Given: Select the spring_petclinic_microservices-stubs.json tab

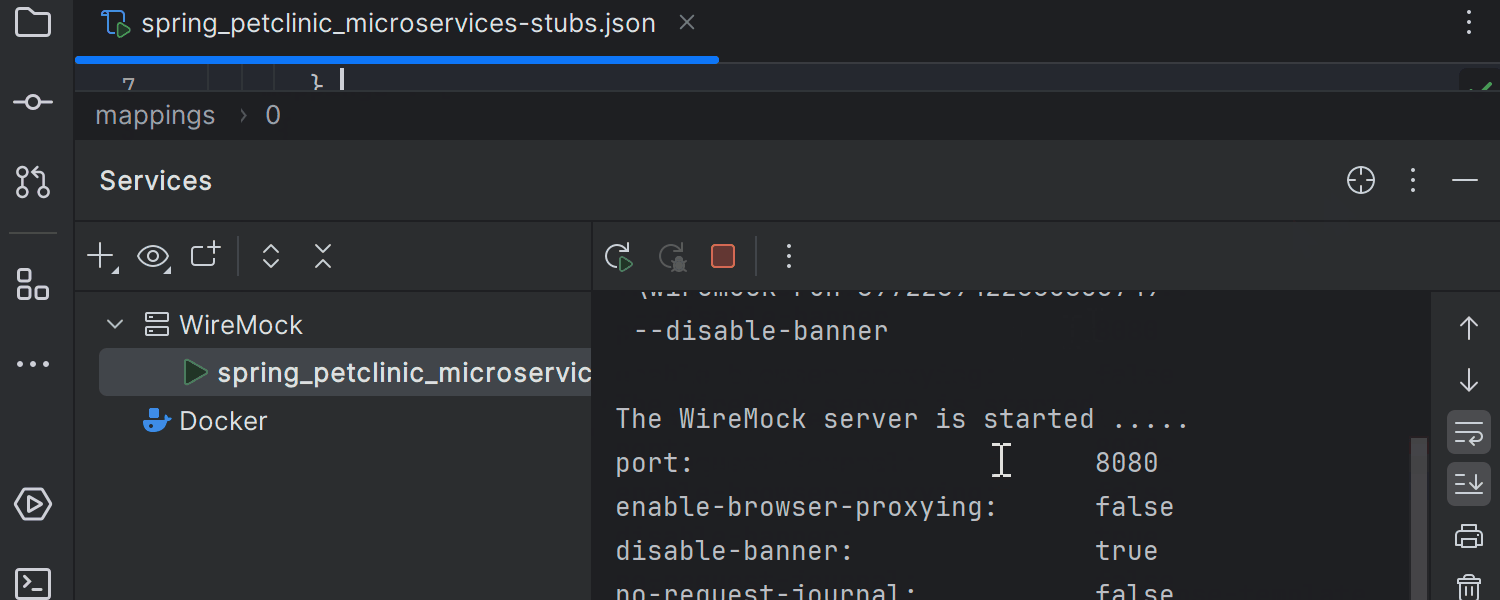Looking at the screenshot, I should [x=398, y=24].
